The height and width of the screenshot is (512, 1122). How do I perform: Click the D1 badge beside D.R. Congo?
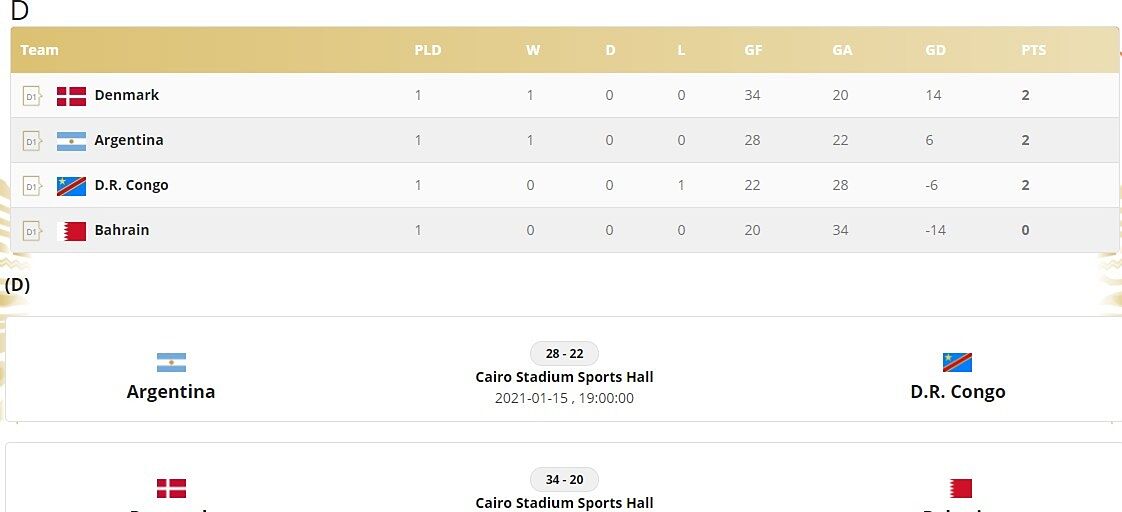click(31, 186)
